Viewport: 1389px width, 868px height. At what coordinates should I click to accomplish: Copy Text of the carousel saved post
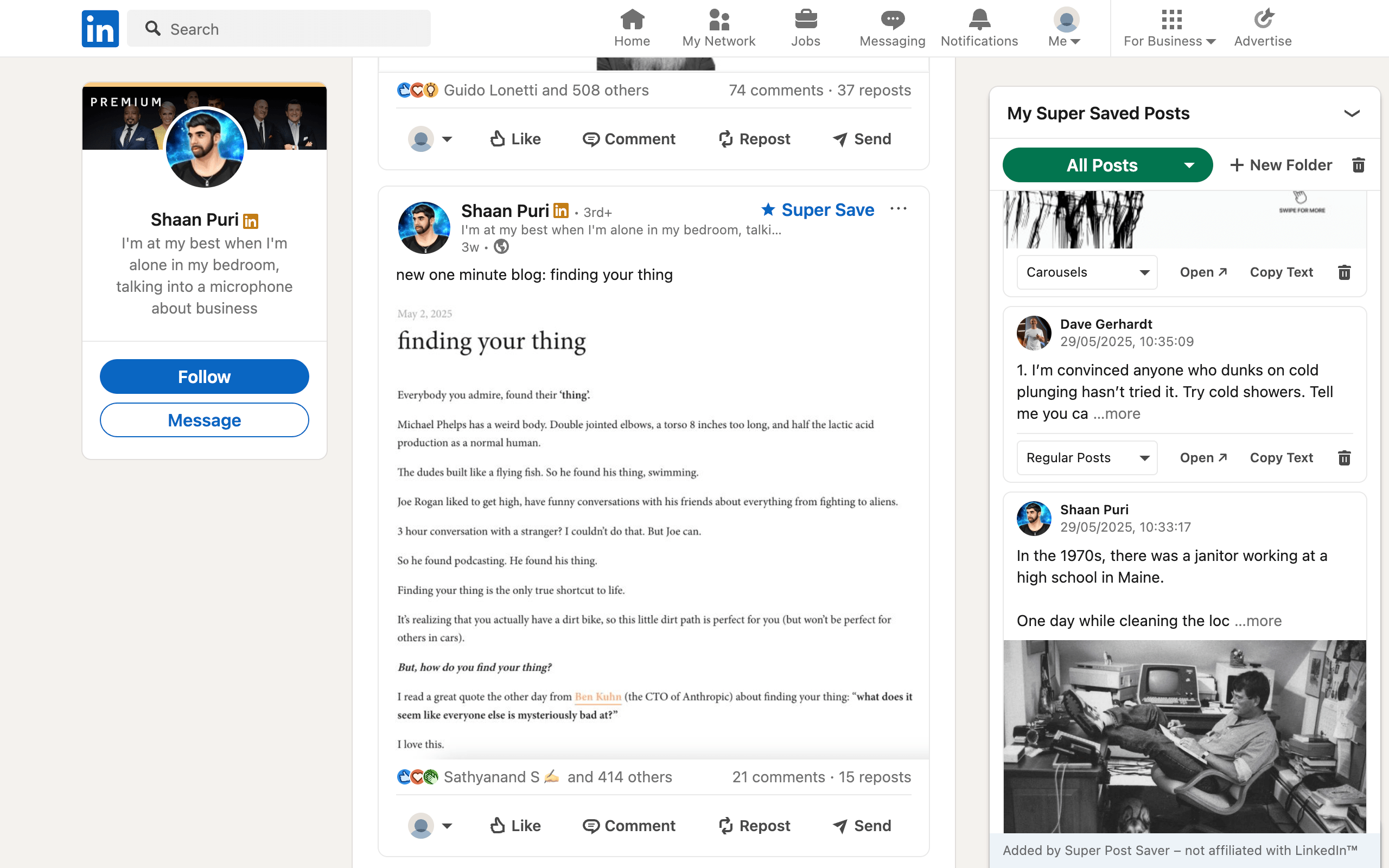[1281, 272]
